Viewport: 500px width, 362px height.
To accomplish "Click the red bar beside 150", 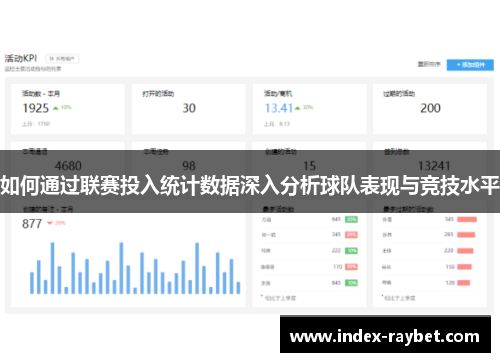I will tap(464, 267).
